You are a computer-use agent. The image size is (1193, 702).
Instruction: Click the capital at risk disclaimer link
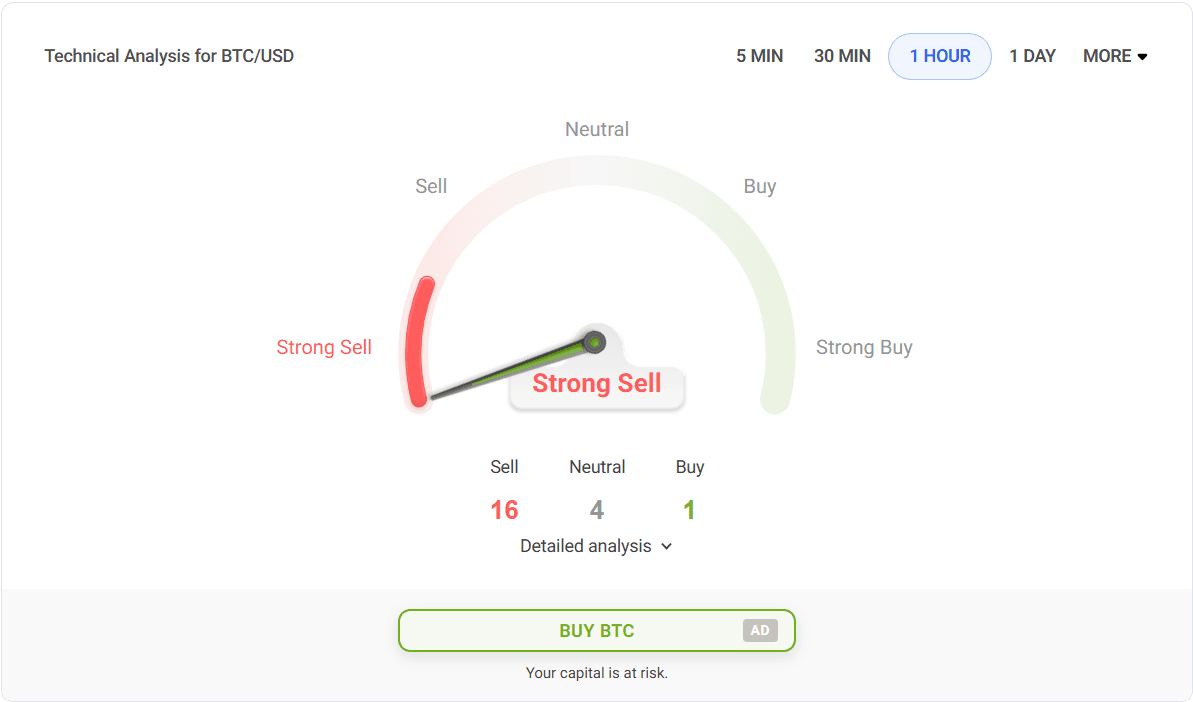point(596,672)
